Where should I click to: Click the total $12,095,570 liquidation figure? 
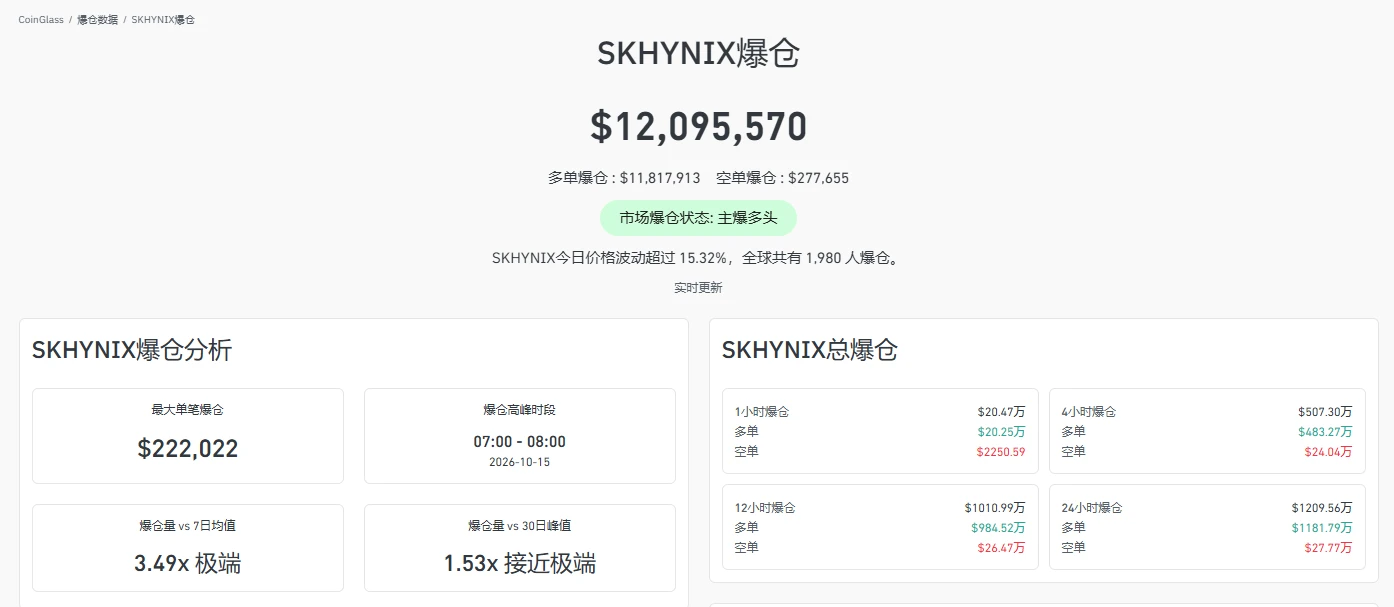(698, 127)
